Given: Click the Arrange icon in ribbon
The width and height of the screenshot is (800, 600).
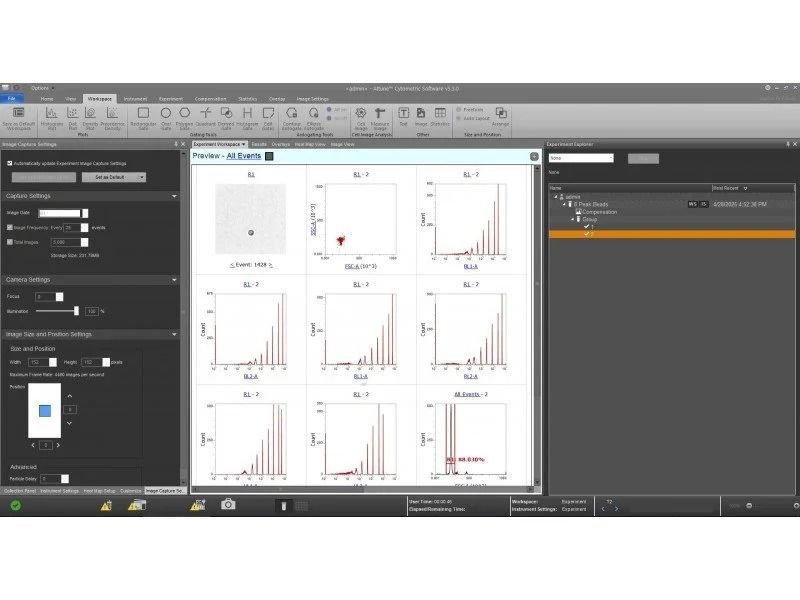Looking at the screenshot, I should point(501,116).
